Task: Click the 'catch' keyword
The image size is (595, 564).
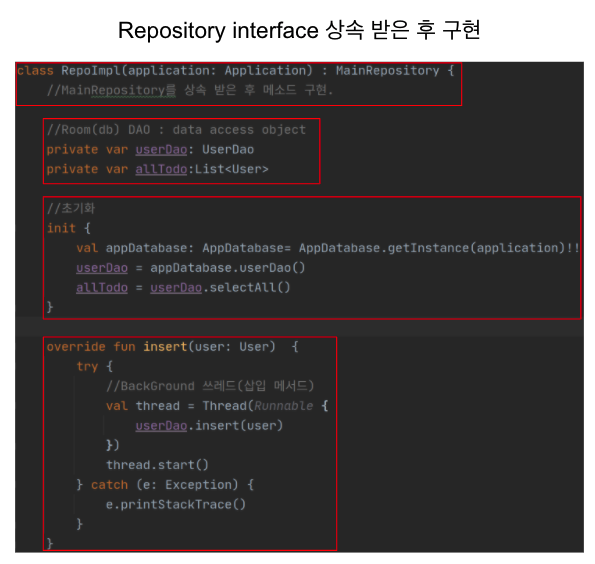Action: (109, 485)
